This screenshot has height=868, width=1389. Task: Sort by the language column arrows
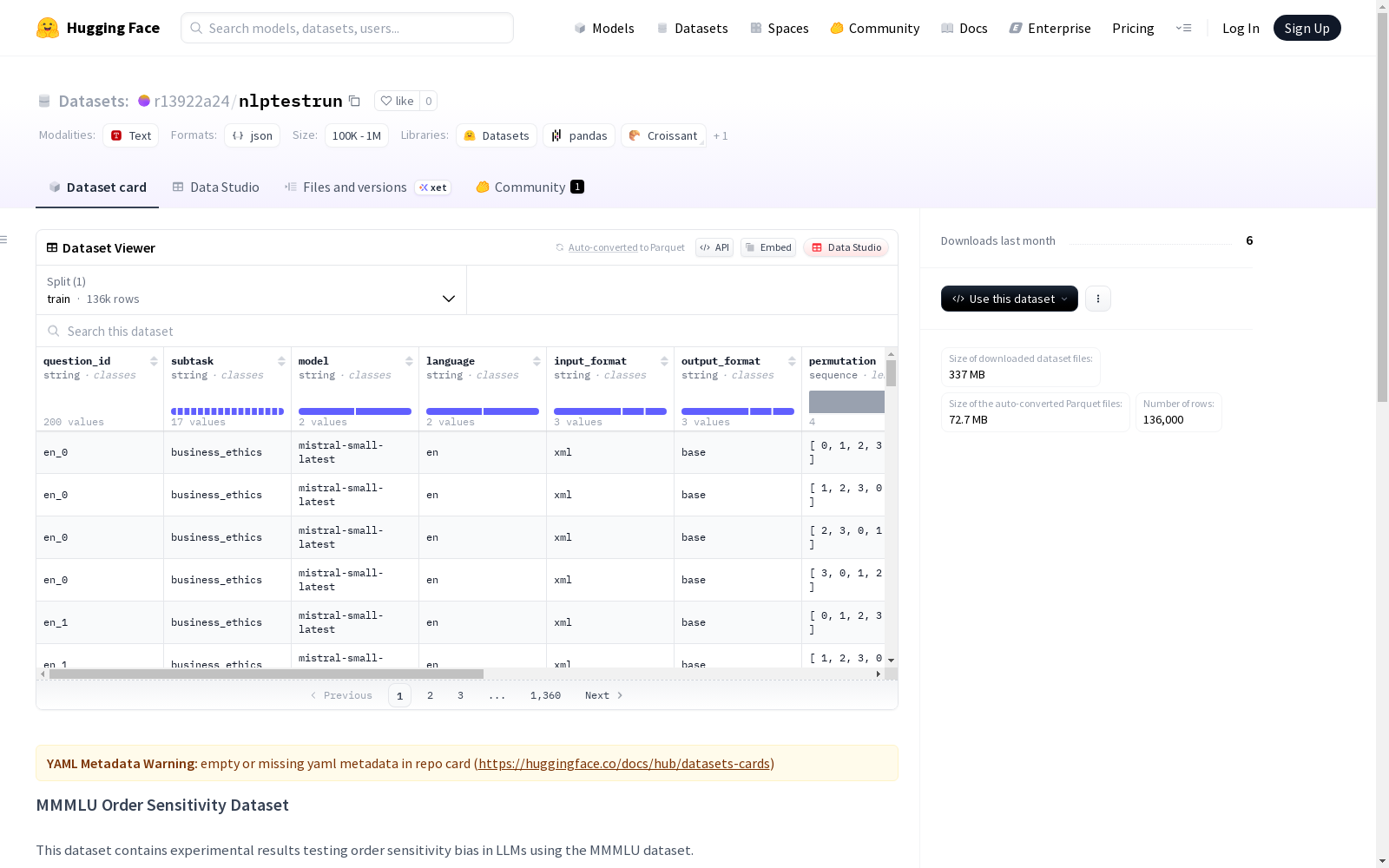click(537, 361)
